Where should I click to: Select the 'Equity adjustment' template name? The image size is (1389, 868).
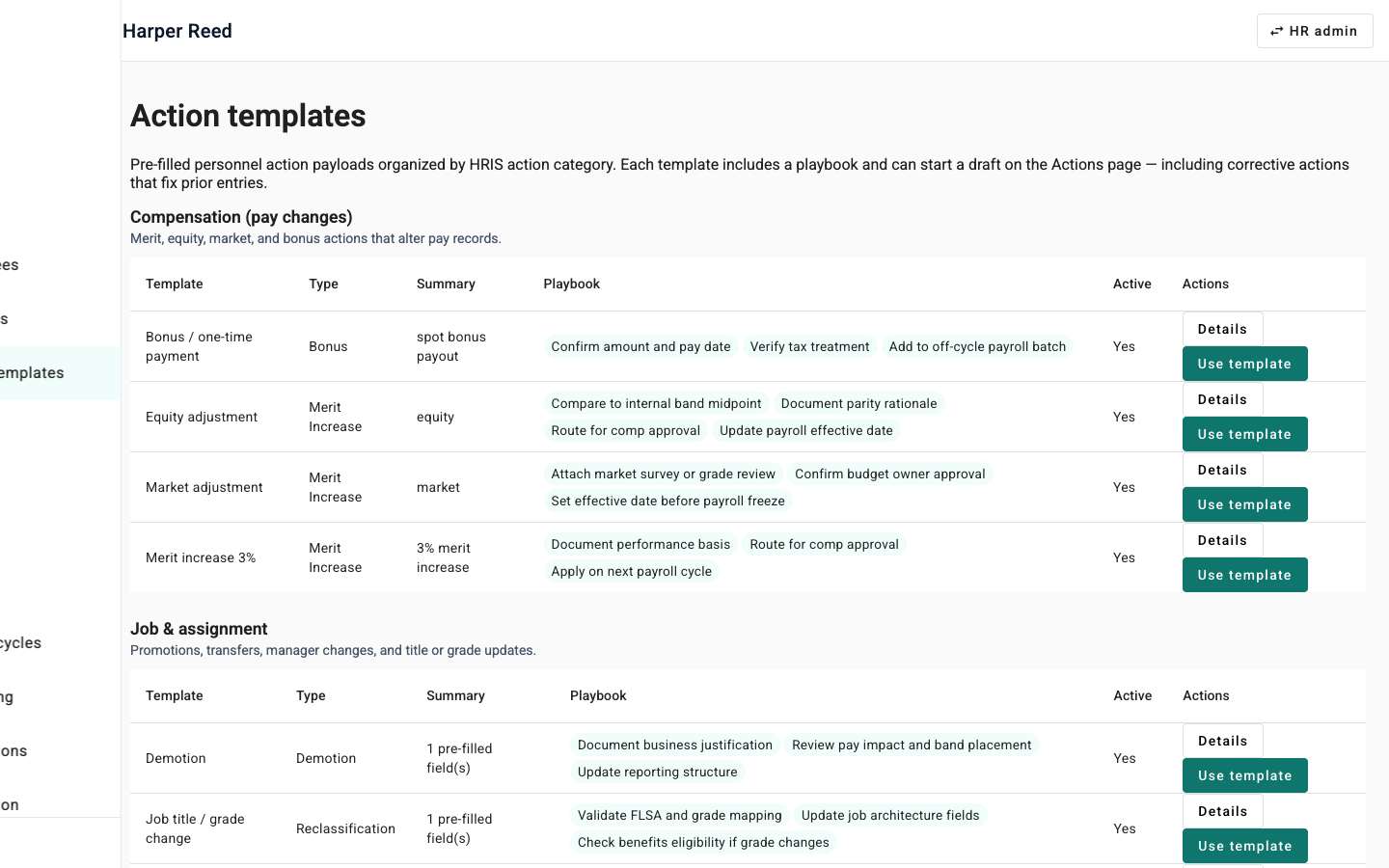tap(202, 417)
